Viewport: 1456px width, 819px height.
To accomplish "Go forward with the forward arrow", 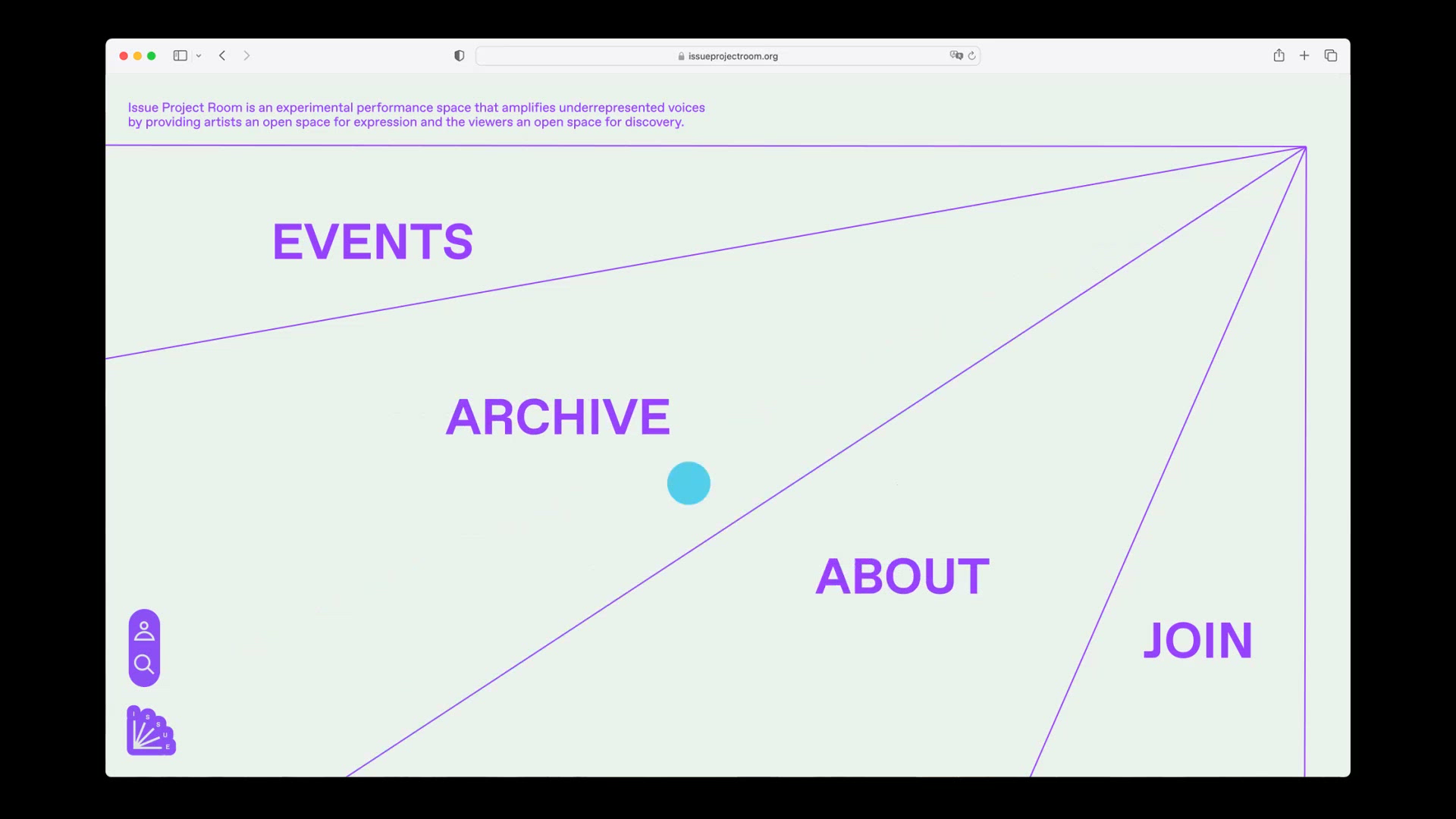I will [246, 55].
